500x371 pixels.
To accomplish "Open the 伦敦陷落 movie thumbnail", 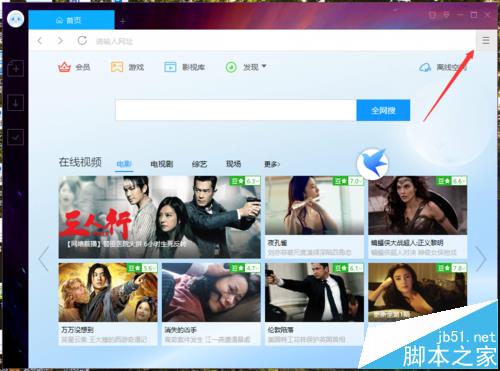I will pos(314,292).
